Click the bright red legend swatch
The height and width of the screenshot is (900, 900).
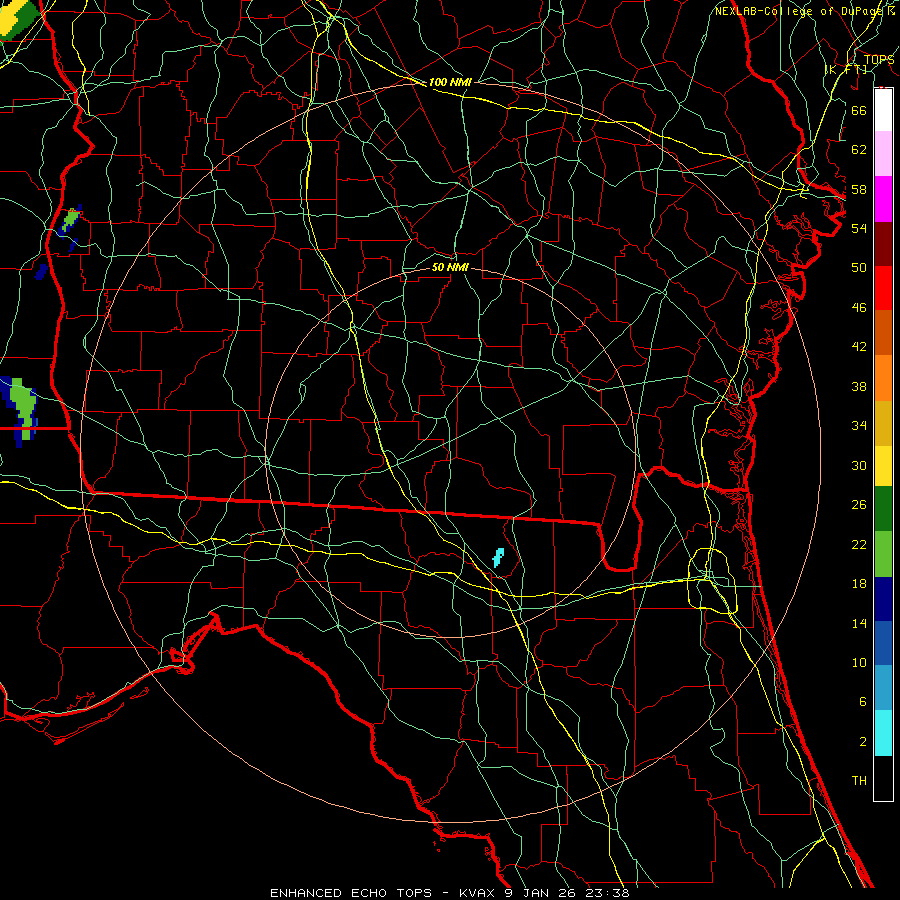(x=883, y=288)
